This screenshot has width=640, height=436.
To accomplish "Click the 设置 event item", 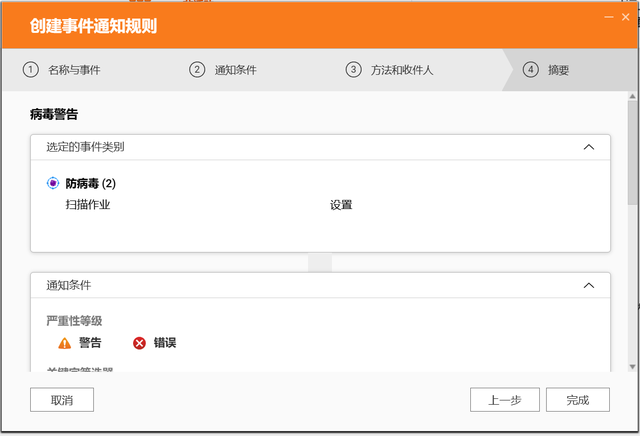I will point(341,205).
